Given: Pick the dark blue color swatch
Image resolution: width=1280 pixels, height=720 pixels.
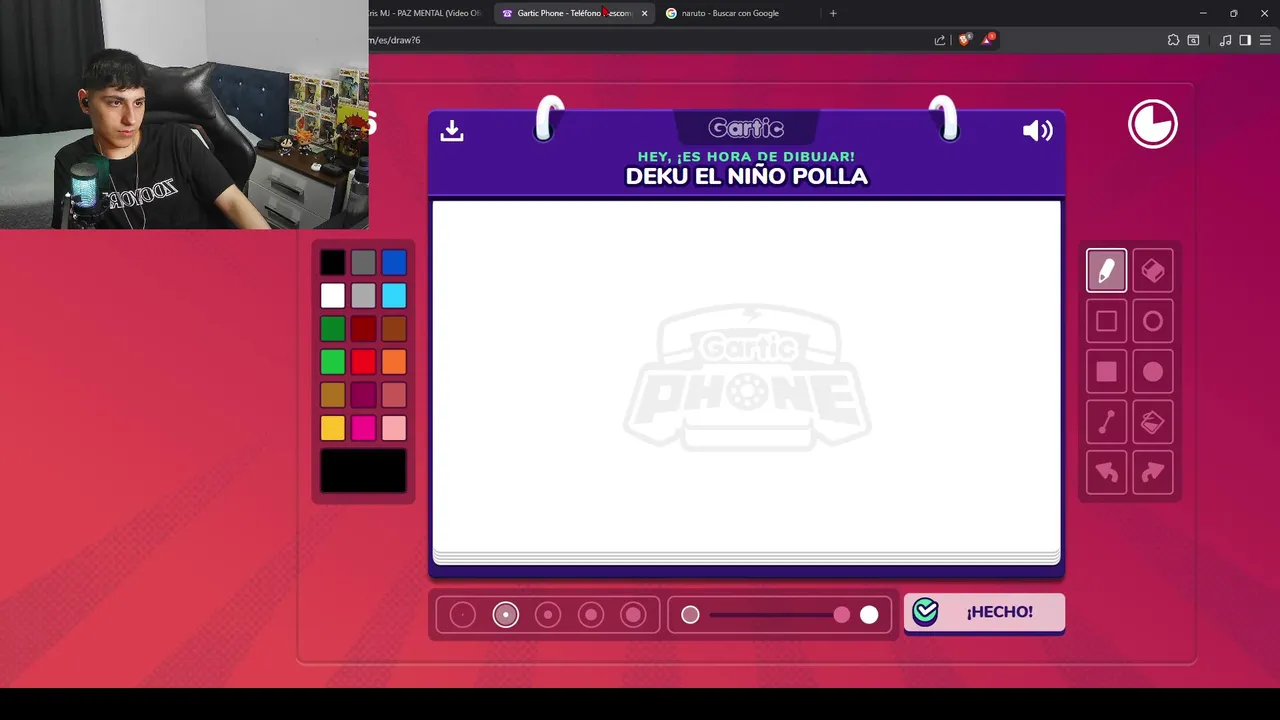Looking at the screenshot, I should click(394, 263).
